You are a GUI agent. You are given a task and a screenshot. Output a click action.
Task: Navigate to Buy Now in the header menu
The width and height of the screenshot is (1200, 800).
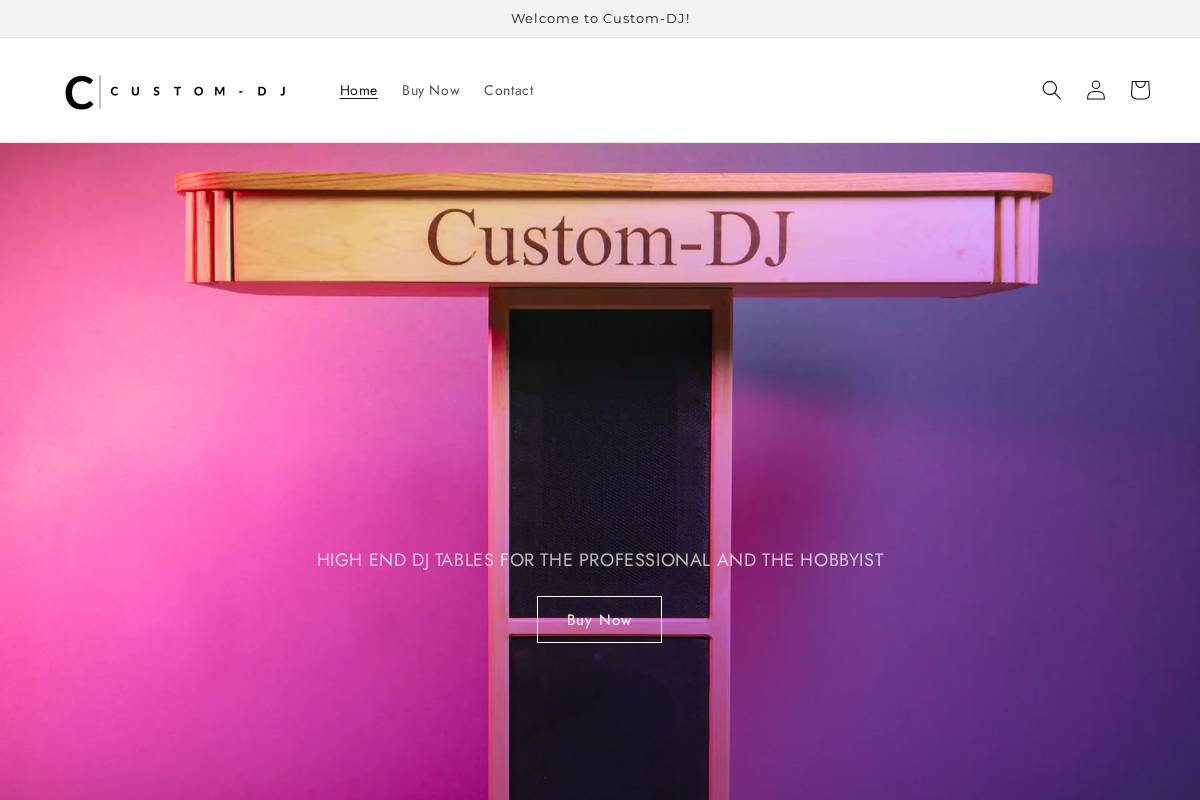pyautogui.click(x=431, y=90)
